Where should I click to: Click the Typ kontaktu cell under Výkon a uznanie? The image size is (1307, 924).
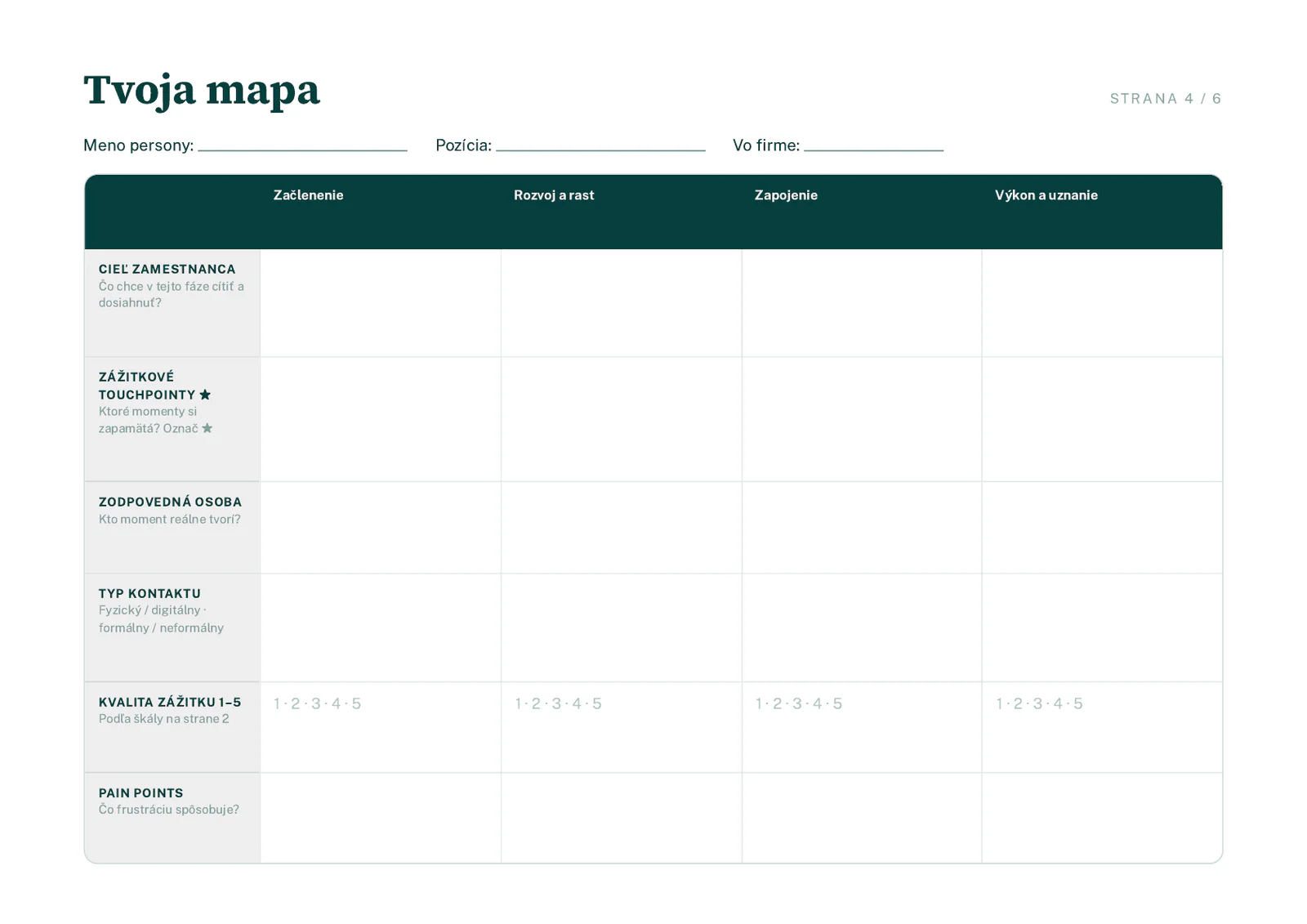1102,627
